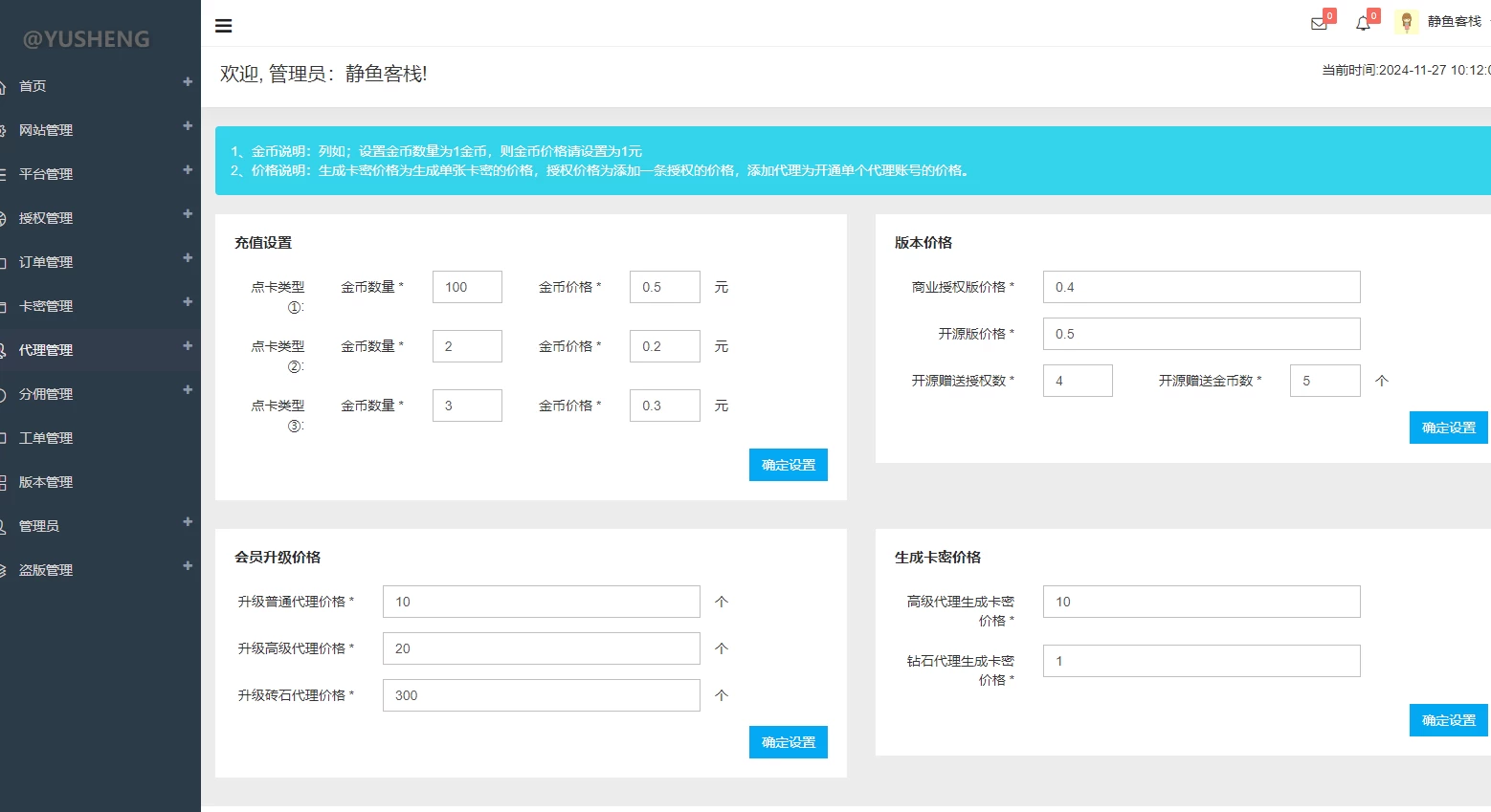
Task: Expand the 网站管理 submenu plus
Action: [188, 126]
